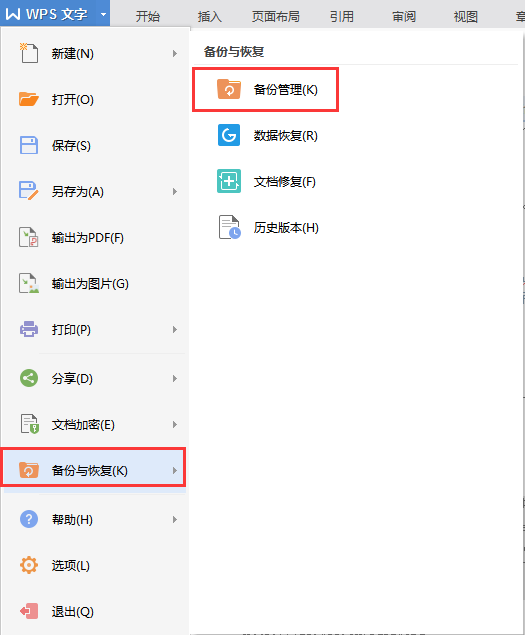Expand the 另存为 submenu arrow
Viewport: 525px width, 635px height.
(x=175, y=192)
